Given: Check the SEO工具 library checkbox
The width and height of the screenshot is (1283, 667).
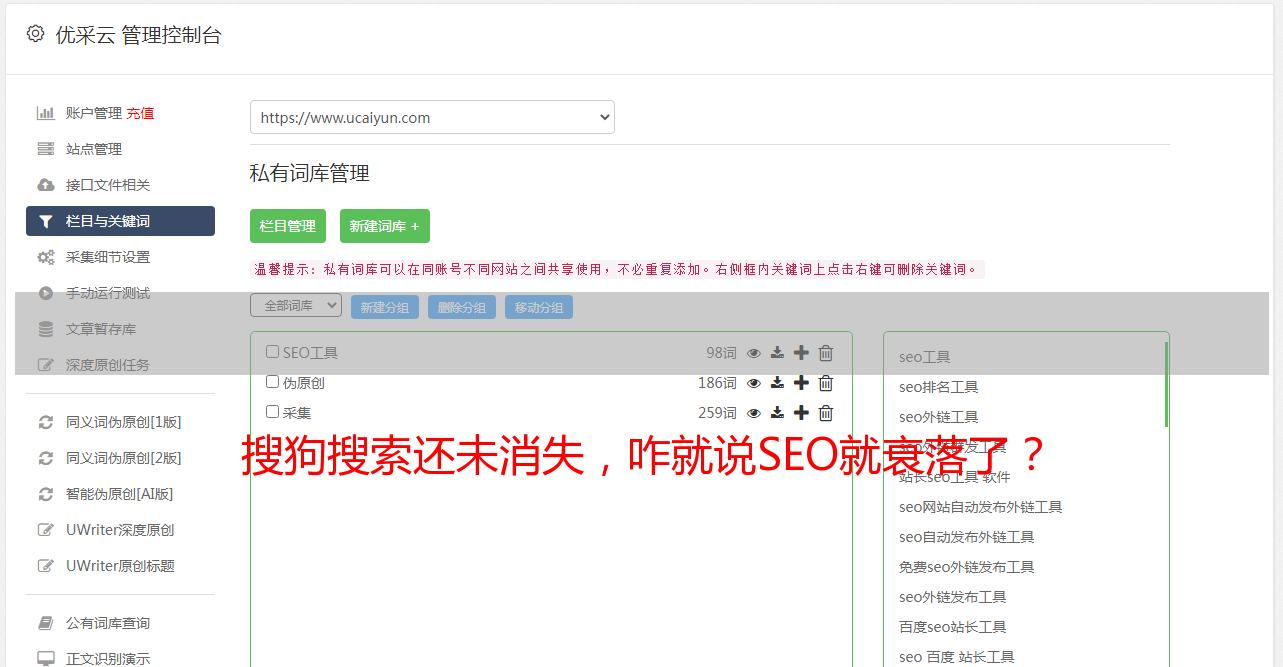Looking at the screenshot, I should [272, 352].
